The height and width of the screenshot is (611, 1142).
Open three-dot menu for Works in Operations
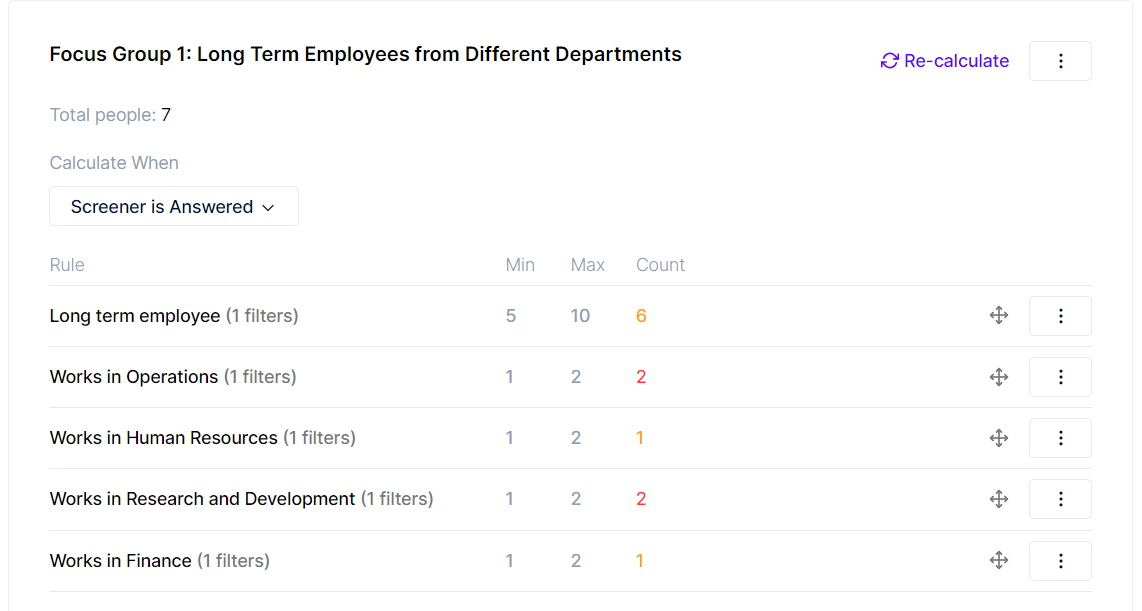(1060, 377)
